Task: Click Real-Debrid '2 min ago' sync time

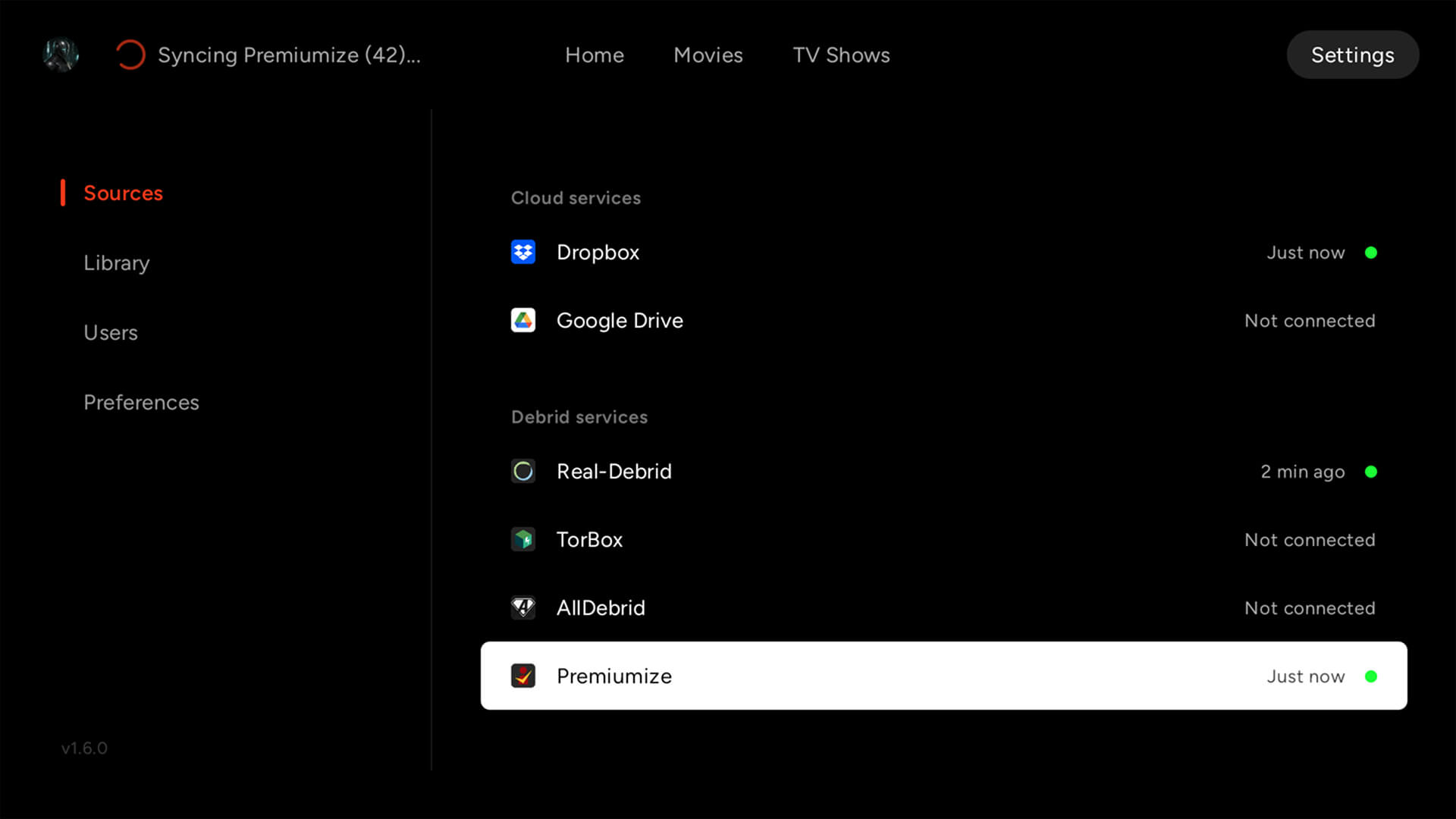Action: (x=1303, y=472)
